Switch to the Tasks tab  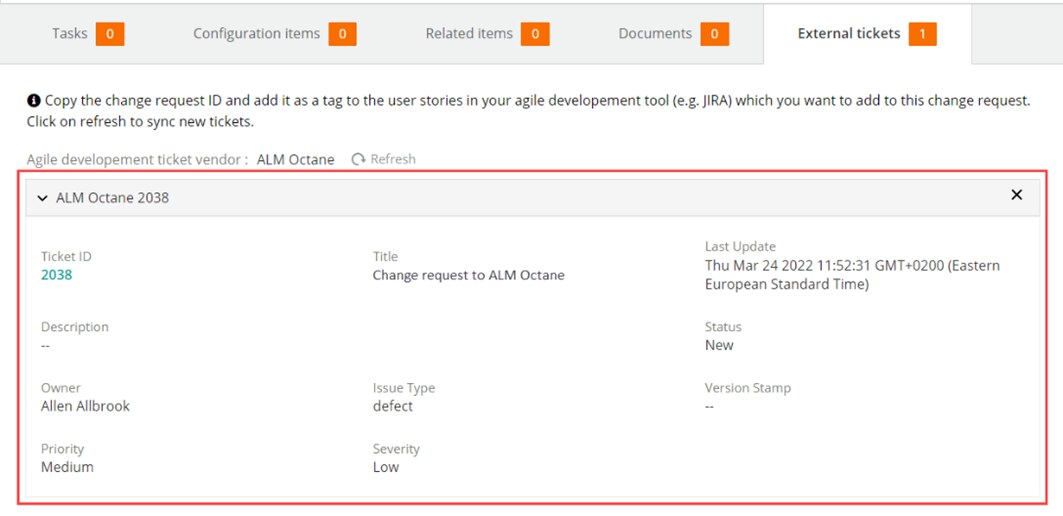click(x=70, y=34)
